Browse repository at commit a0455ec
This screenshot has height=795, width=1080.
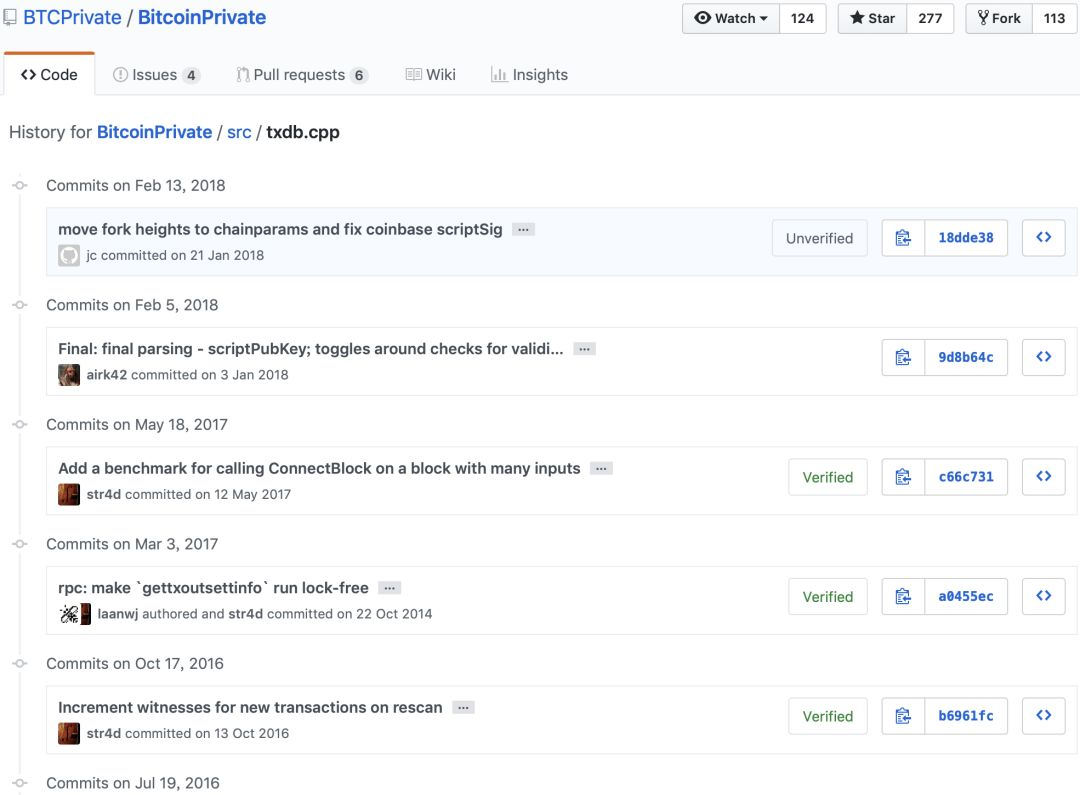[1043, 596]
